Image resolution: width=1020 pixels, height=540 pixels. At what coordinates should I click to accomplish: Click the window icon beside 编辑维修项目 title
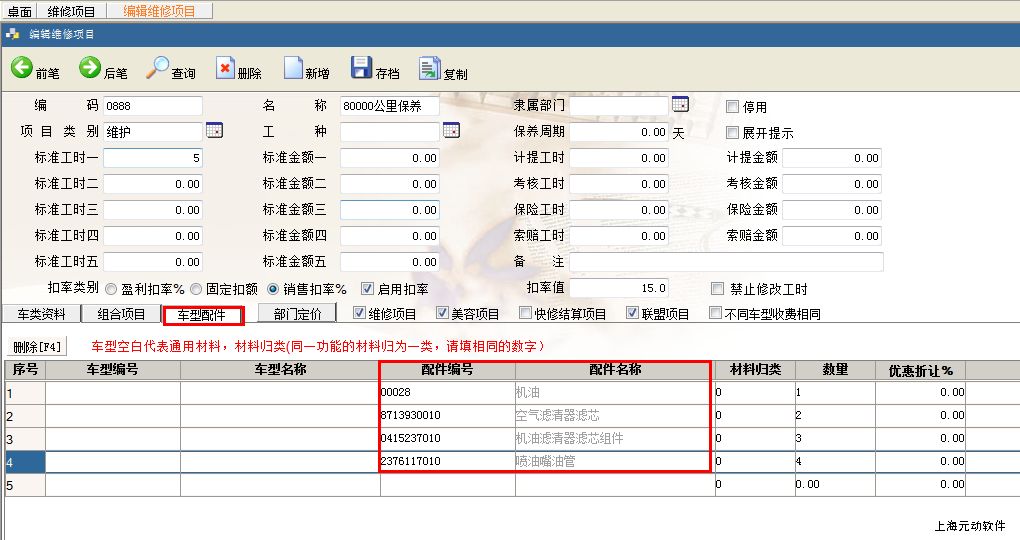13,34
